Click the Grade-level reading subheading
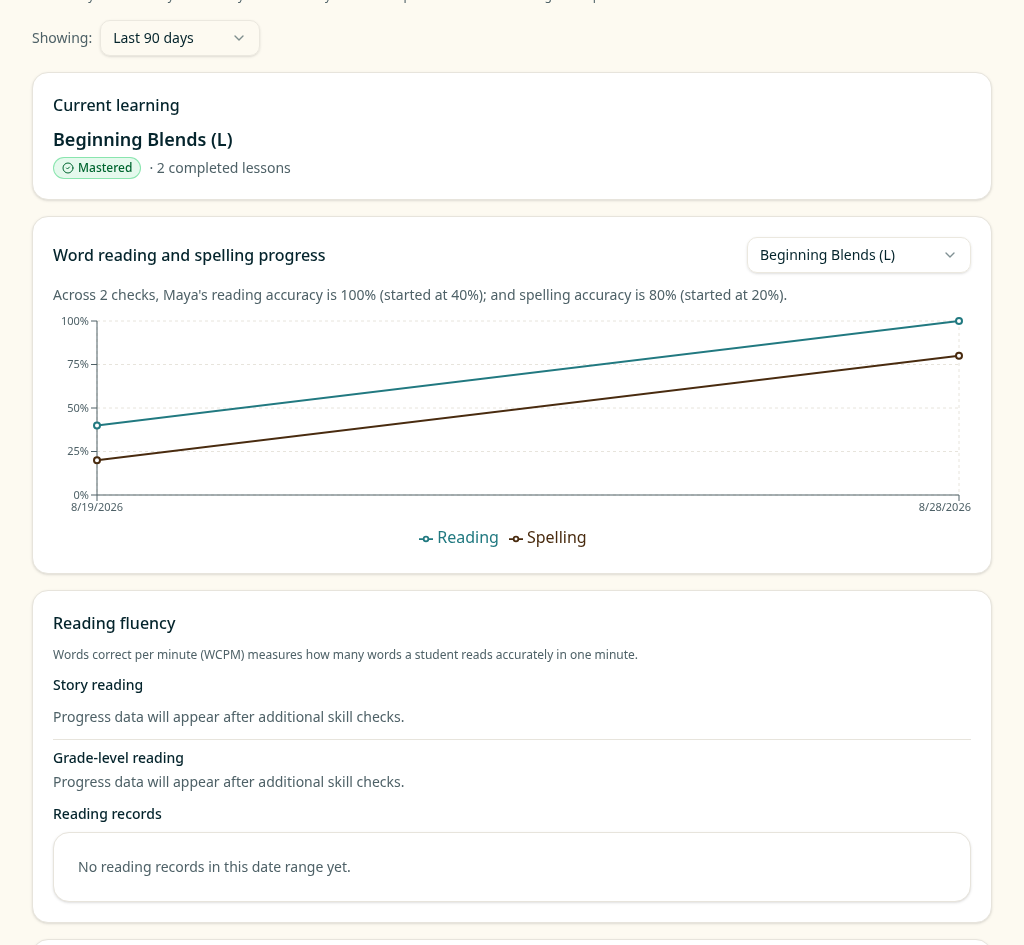 (118, 758)
